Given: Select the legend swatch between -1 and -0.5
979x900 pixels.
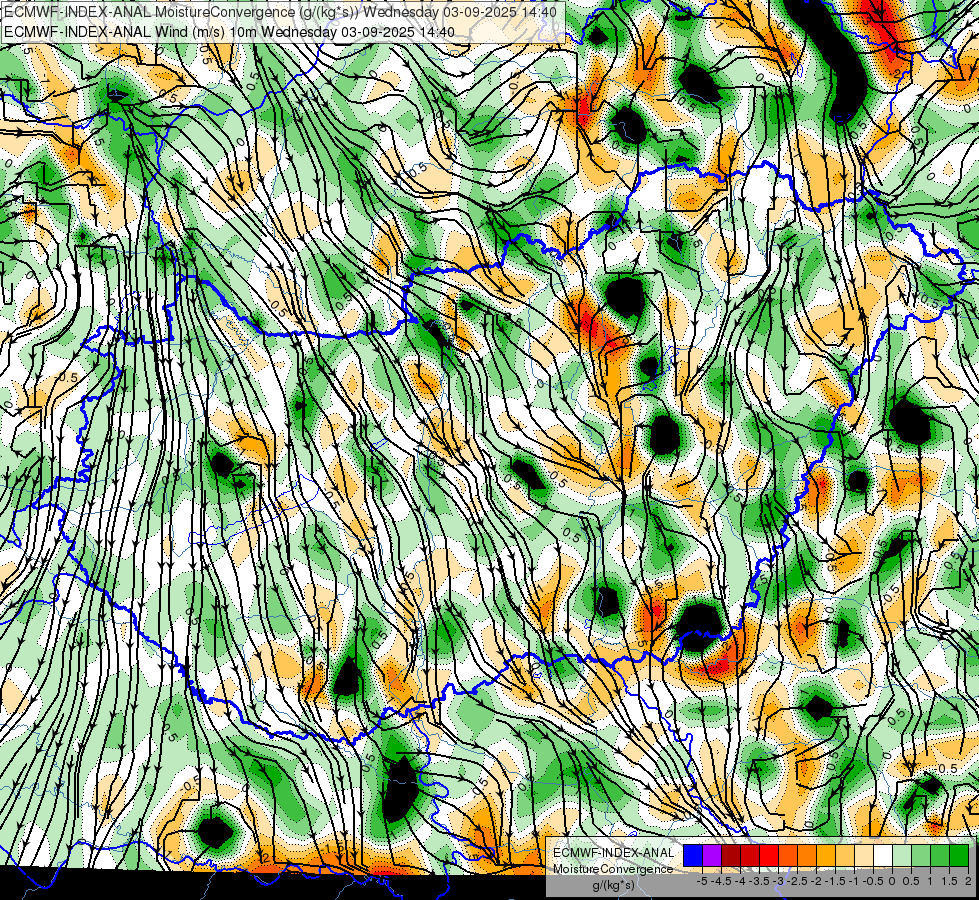Looking at the screenshot, I should (864, 856).
